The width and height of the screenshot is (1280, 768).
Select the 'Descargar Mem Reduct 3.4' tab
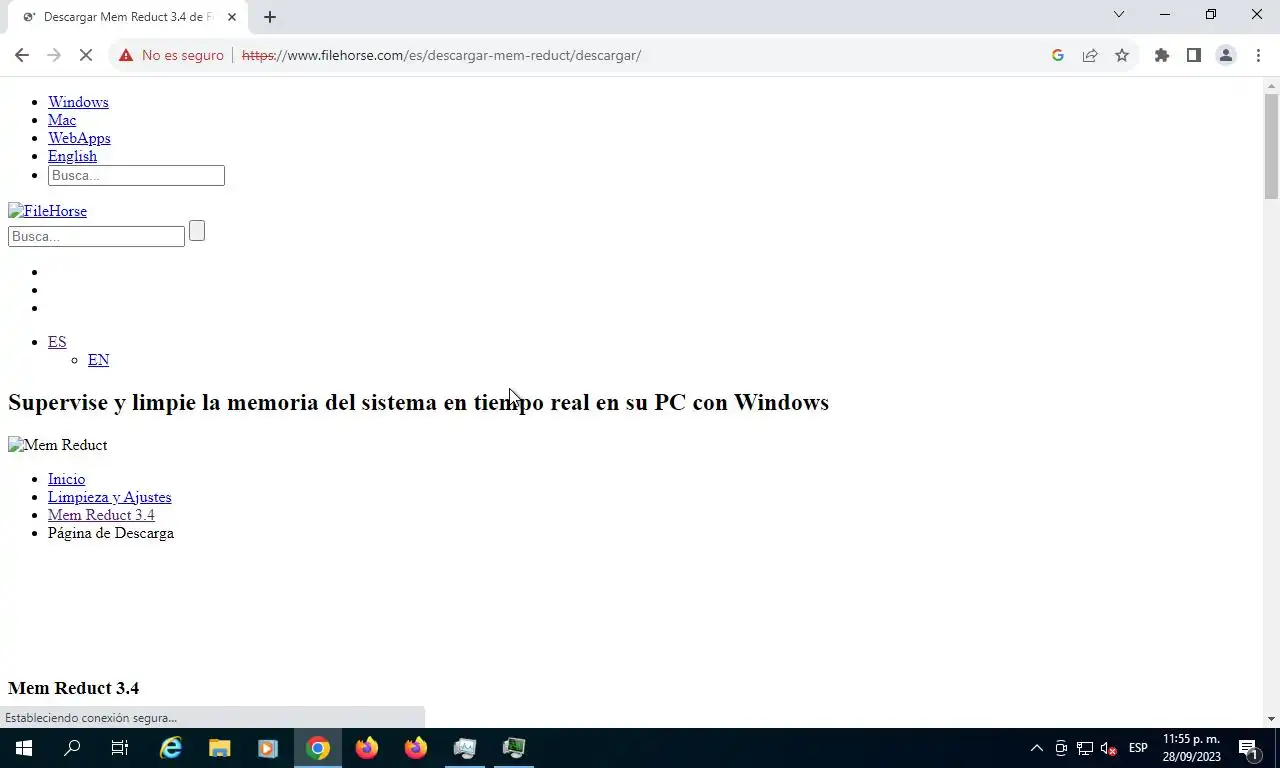pos(128,17)
